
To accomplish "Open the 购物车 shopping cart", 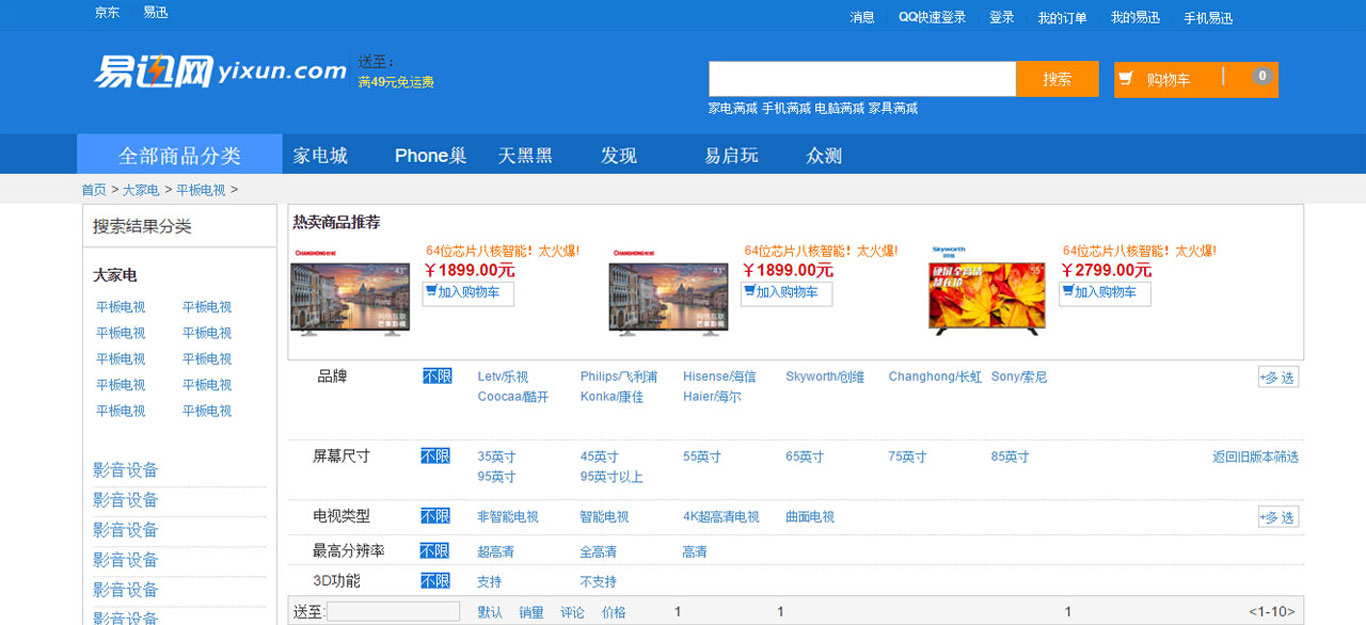I will coord(1196,80).
